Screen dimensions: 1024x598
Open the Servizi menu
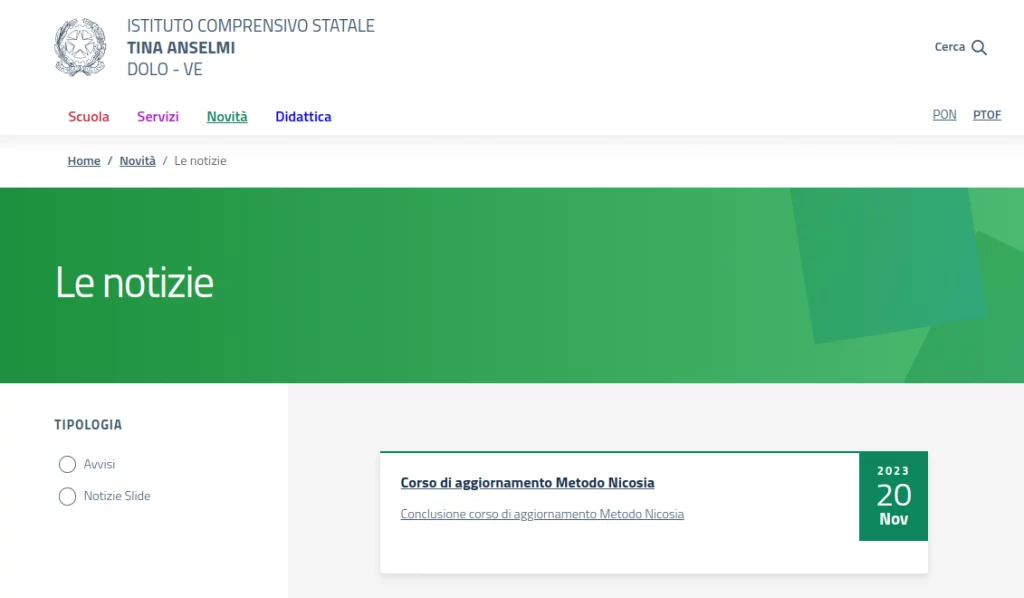pyautogui.click(x=158, y=117)
